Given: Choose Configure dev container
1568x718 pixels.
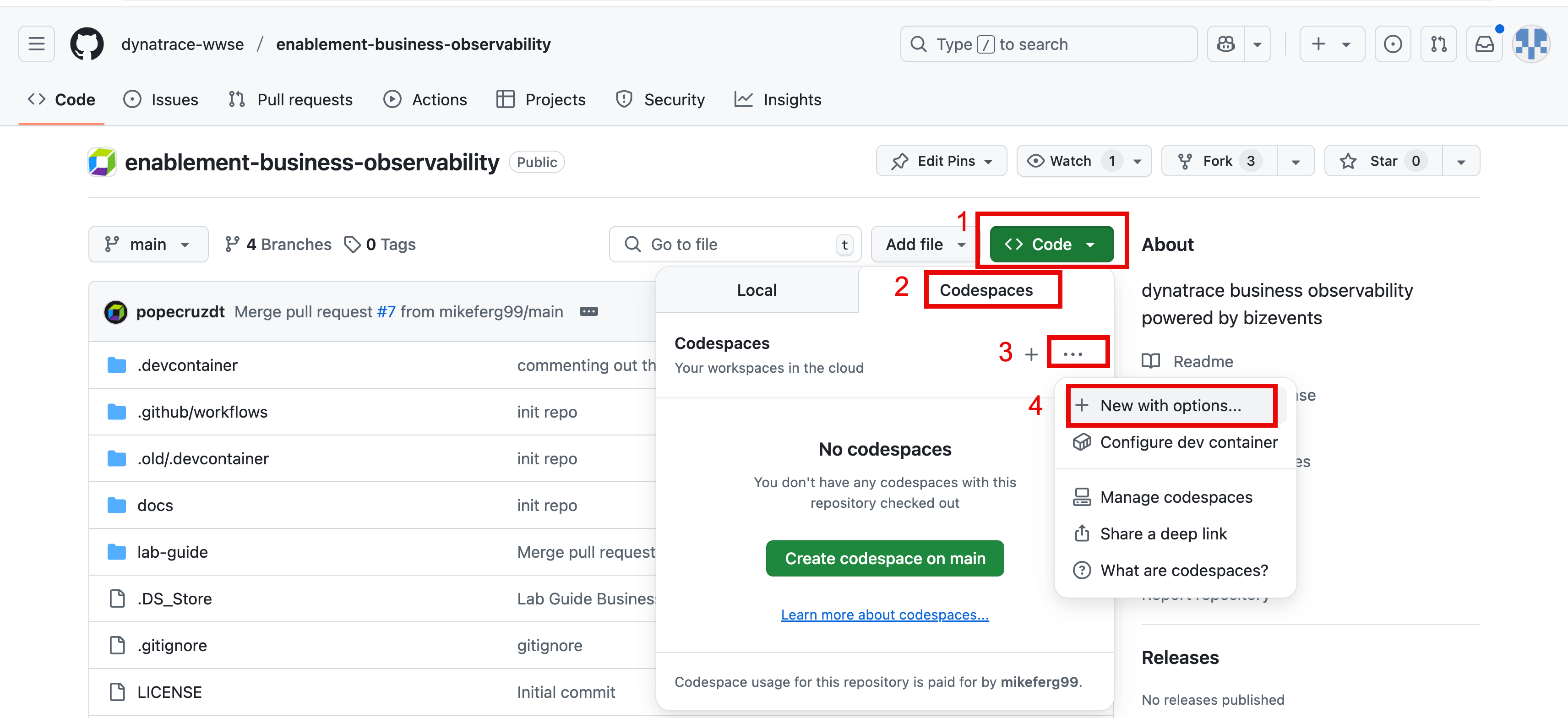Looking at the screenshot, I should point(1176,442).
